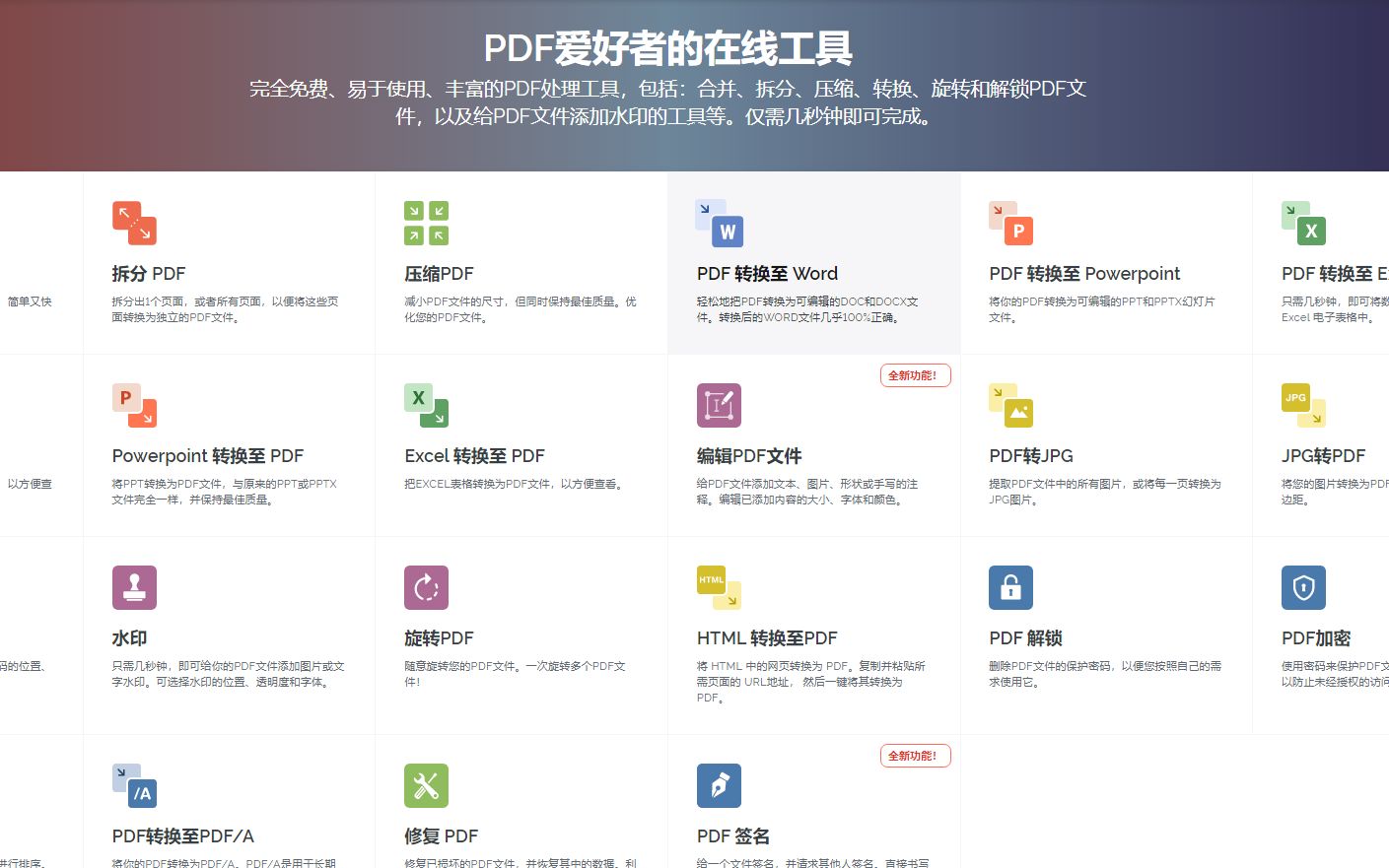Image resolution: width=1389 pixels, height=868 pixels.
Task: Click the Split PDF (拆分 PDF) icon
Action: coord(134,223)
